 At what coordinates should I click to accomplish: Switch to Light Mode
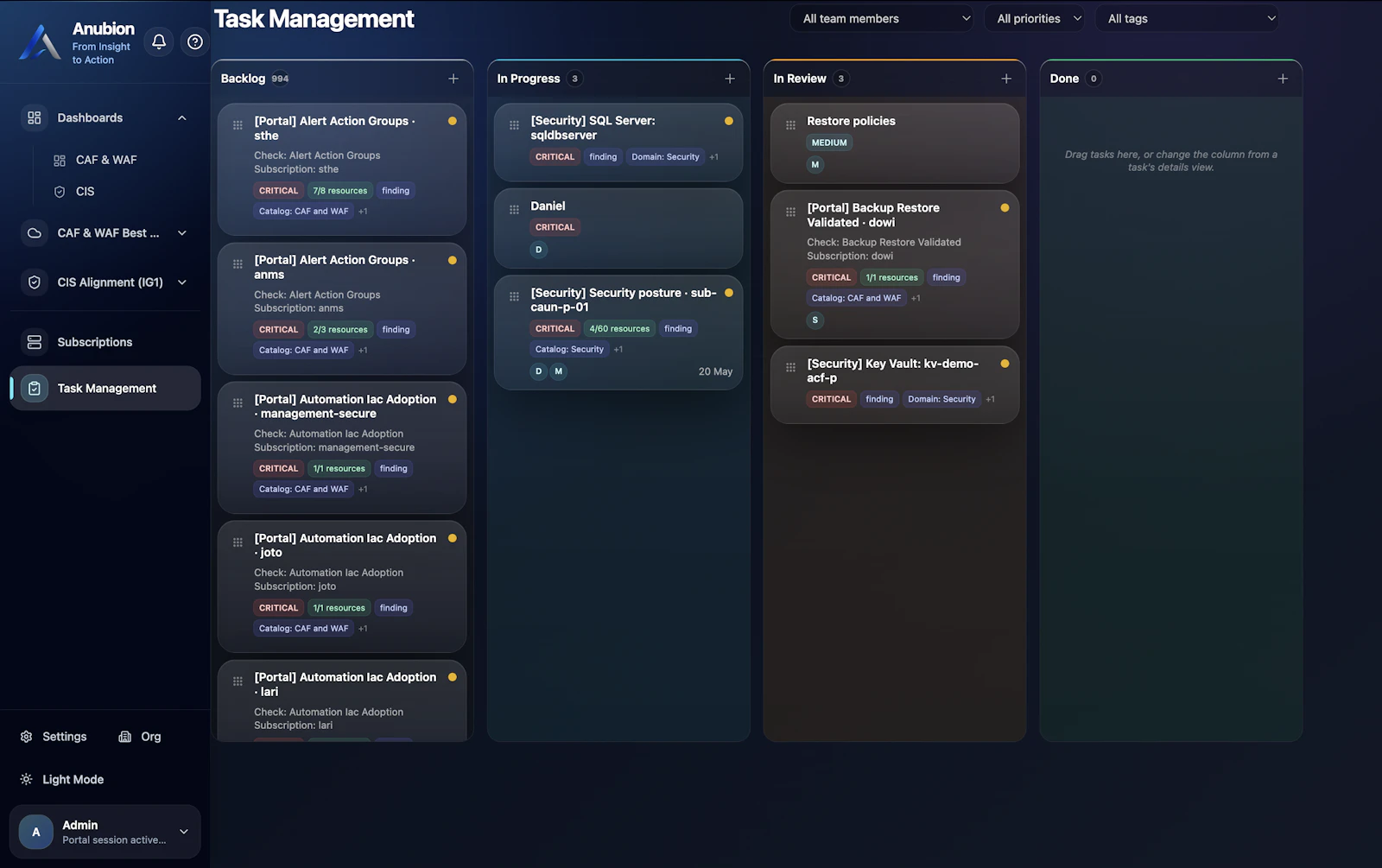coord(62,779)
